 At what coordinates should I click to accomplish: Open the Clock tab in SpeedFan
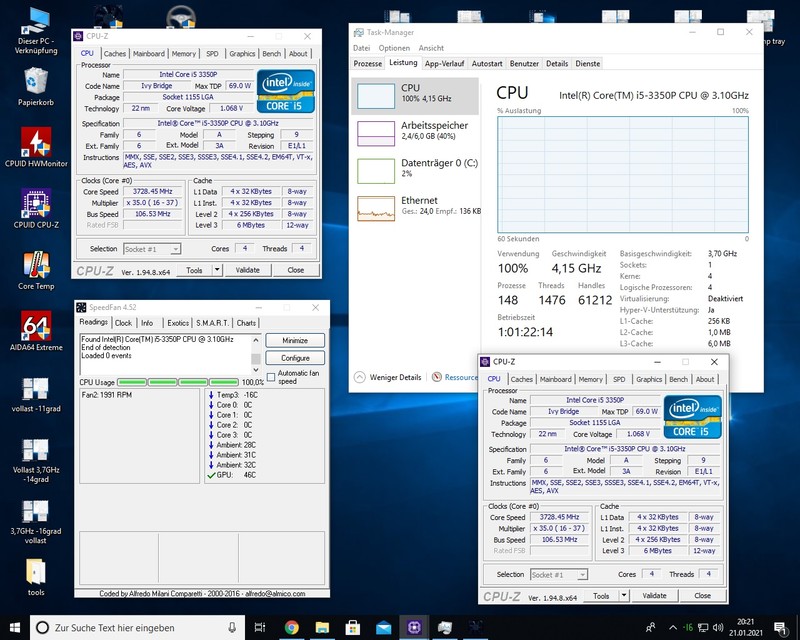123,323
